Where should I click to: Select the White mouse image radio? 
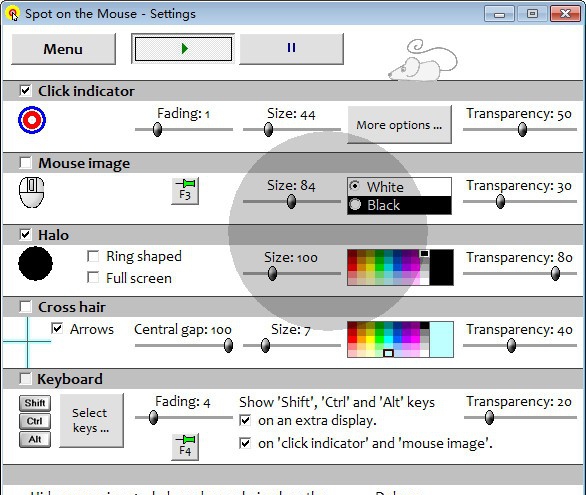click(355, 186)
